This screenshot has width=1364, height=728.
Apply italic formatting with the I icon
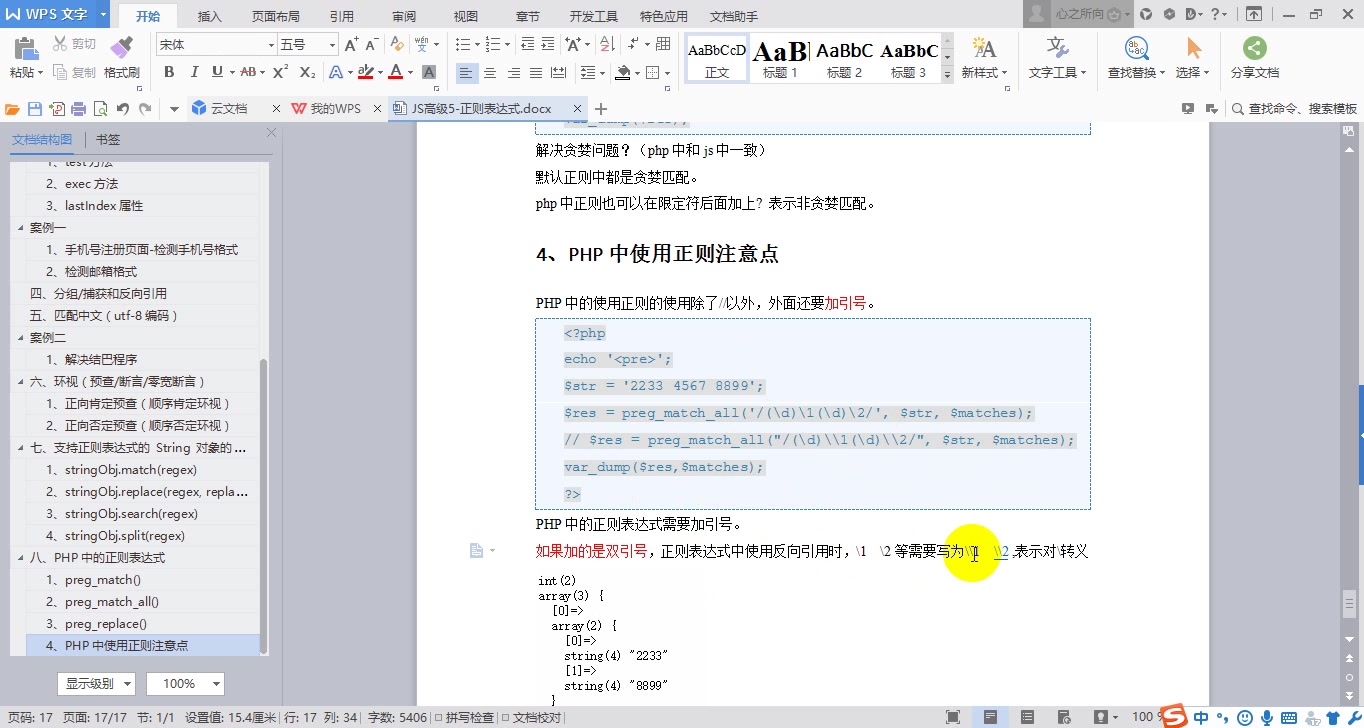(x=193, y=72)
